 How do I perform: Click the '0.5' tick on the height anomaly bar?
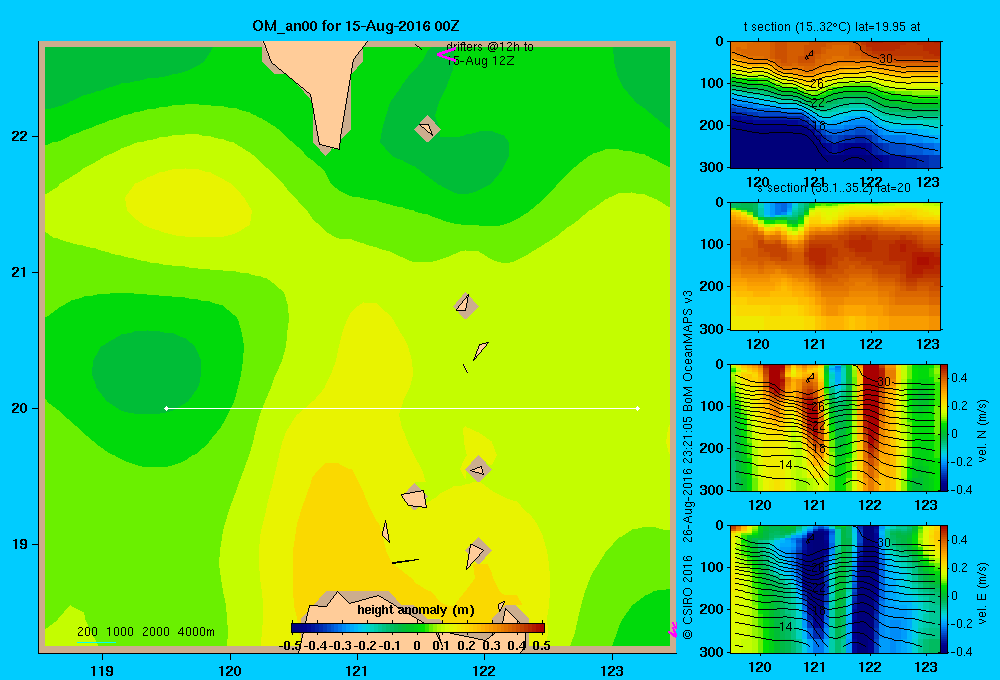pos(541,646)
